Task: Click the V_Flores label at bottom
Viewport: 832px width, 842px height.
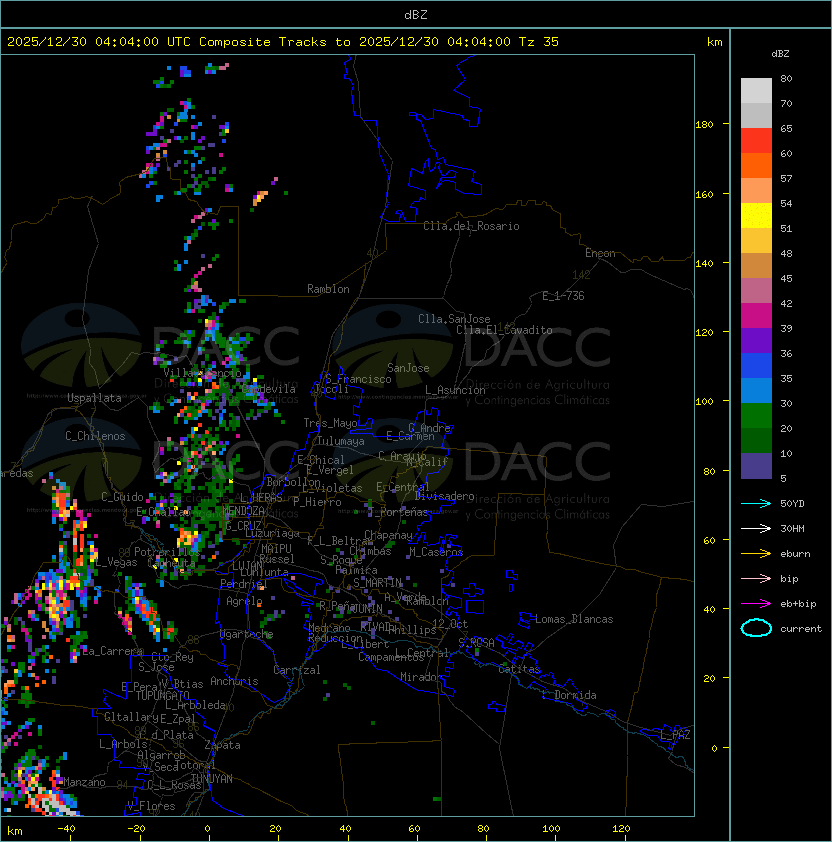Action: coord(151,806)
